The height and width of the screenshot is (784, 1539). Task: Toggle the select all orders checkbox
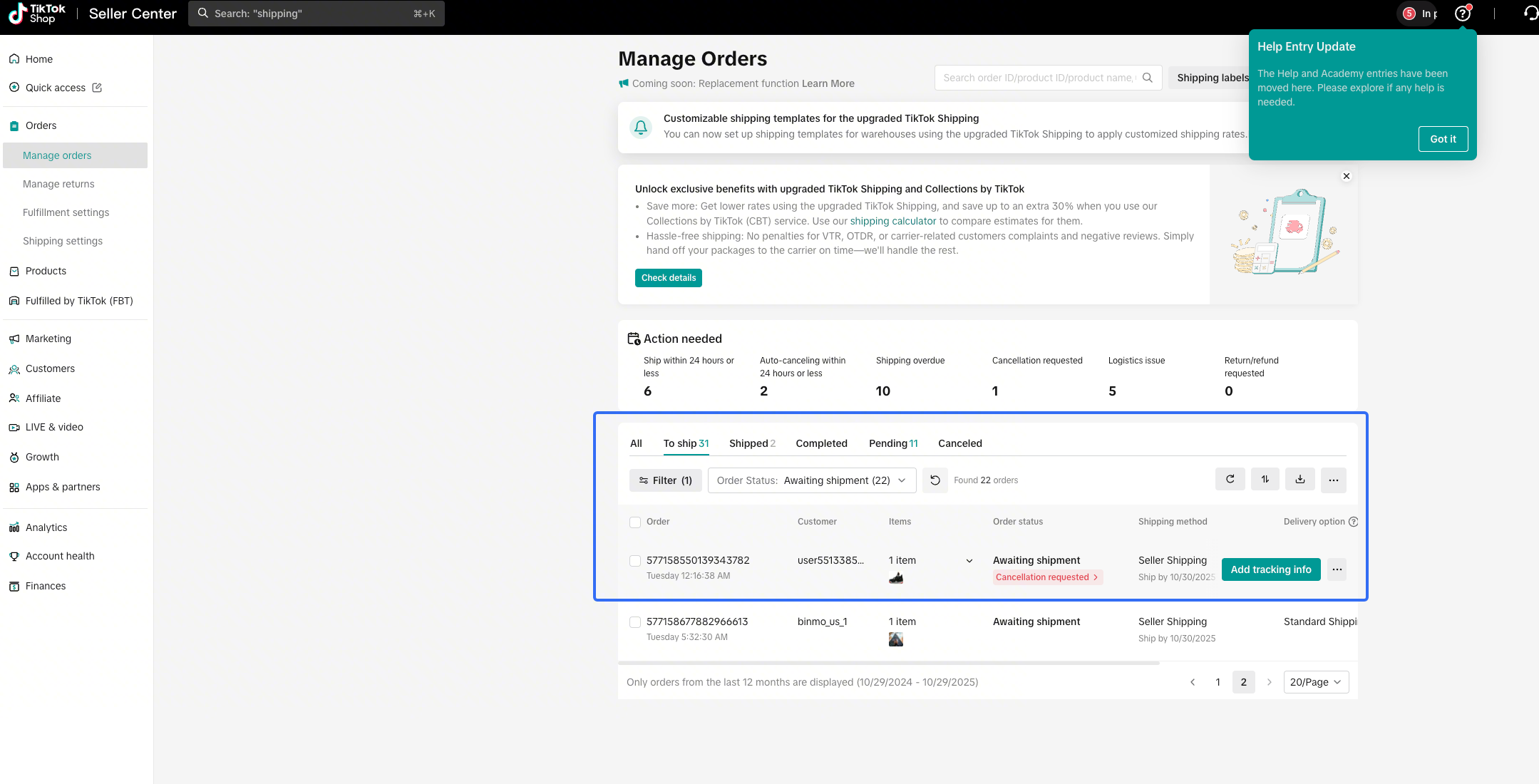click(x=635, y=522)
